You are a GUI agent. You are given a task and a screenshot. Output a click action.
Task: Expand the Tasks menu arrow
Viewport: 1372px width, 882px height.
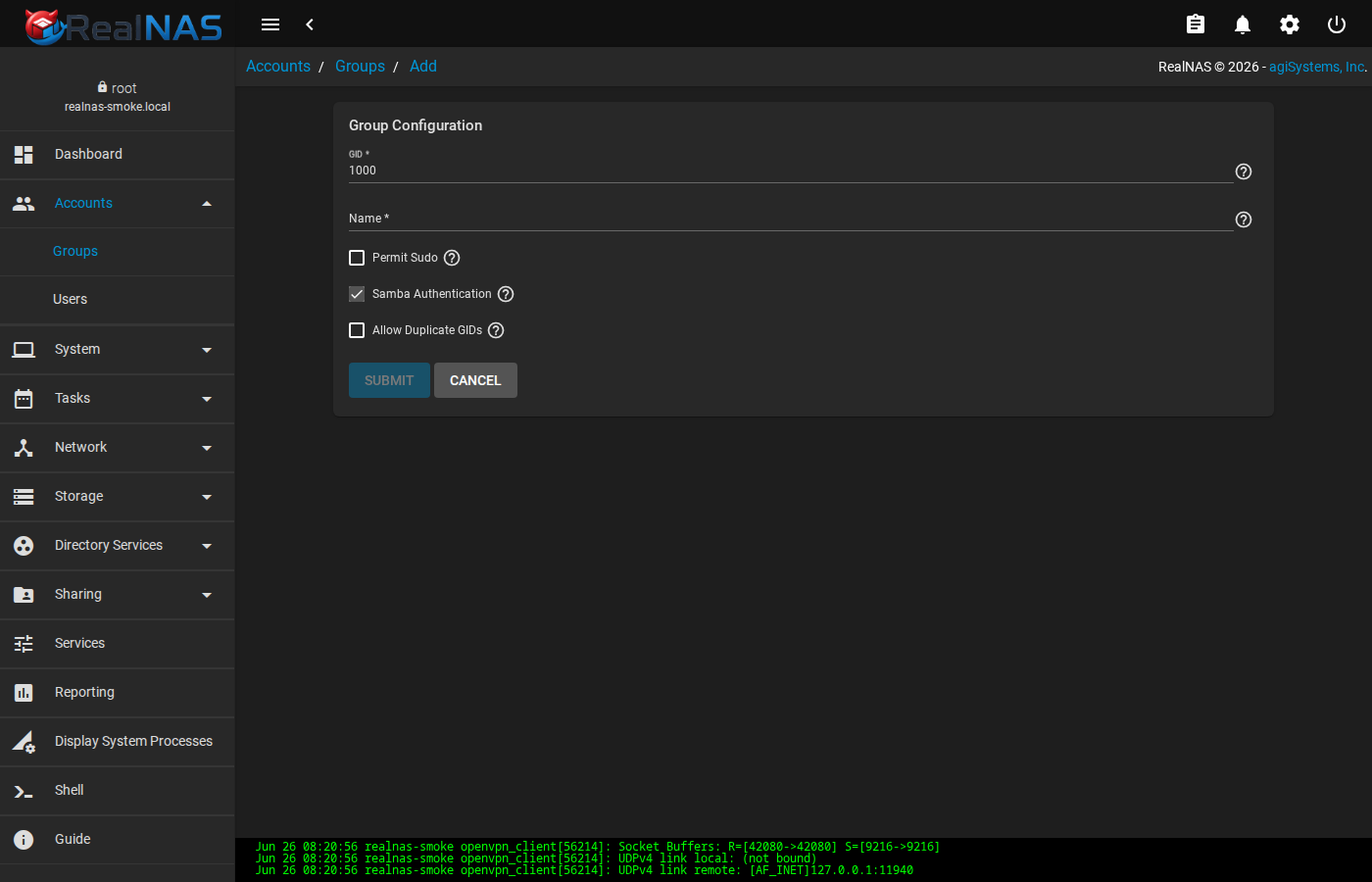coord(207,399)
